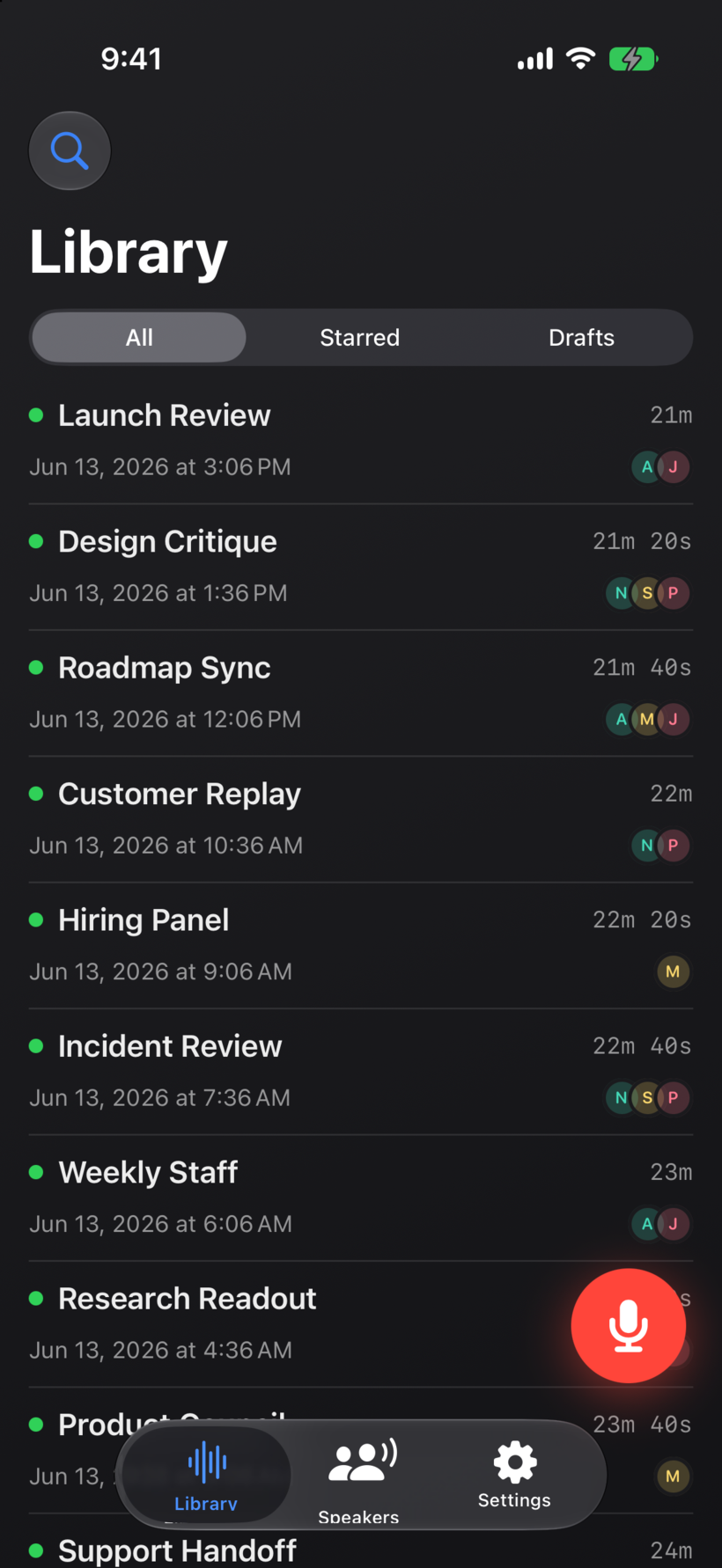This screenshot has width=722, height=1568.
Task: Tap the M avatar on Hiring Panel
Action: coord(673,971)
